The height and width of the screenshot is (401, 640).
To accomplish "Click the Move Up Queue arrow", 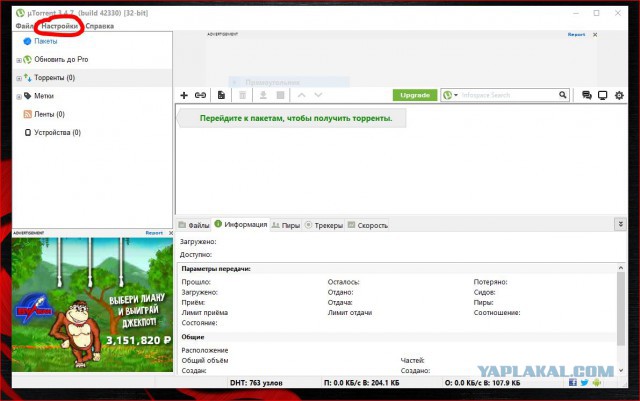I will (x=302, y=95).
